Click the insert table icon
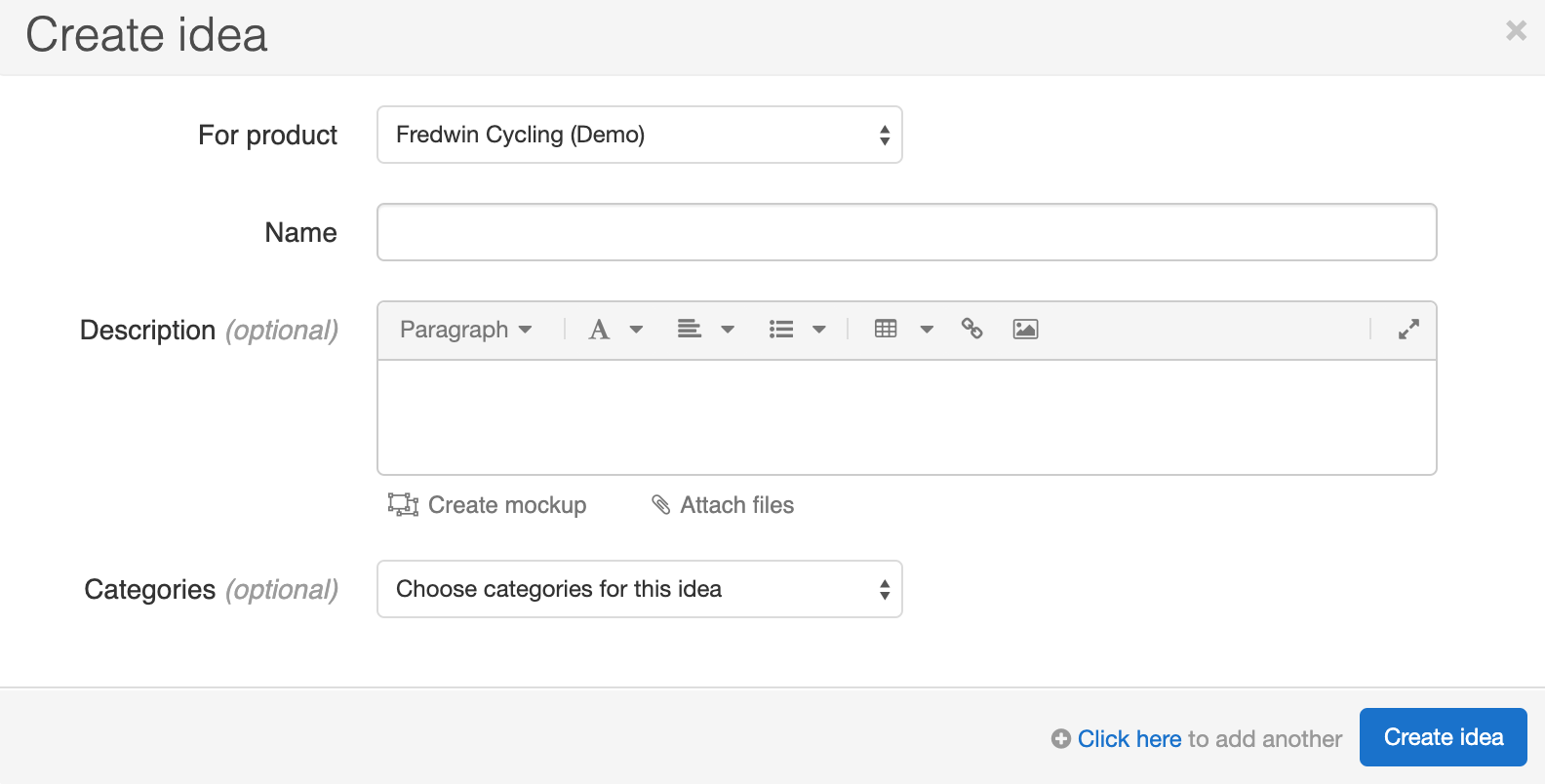Screen dimensions: 1545x784 pyautogui.click(x=886, y=329)
